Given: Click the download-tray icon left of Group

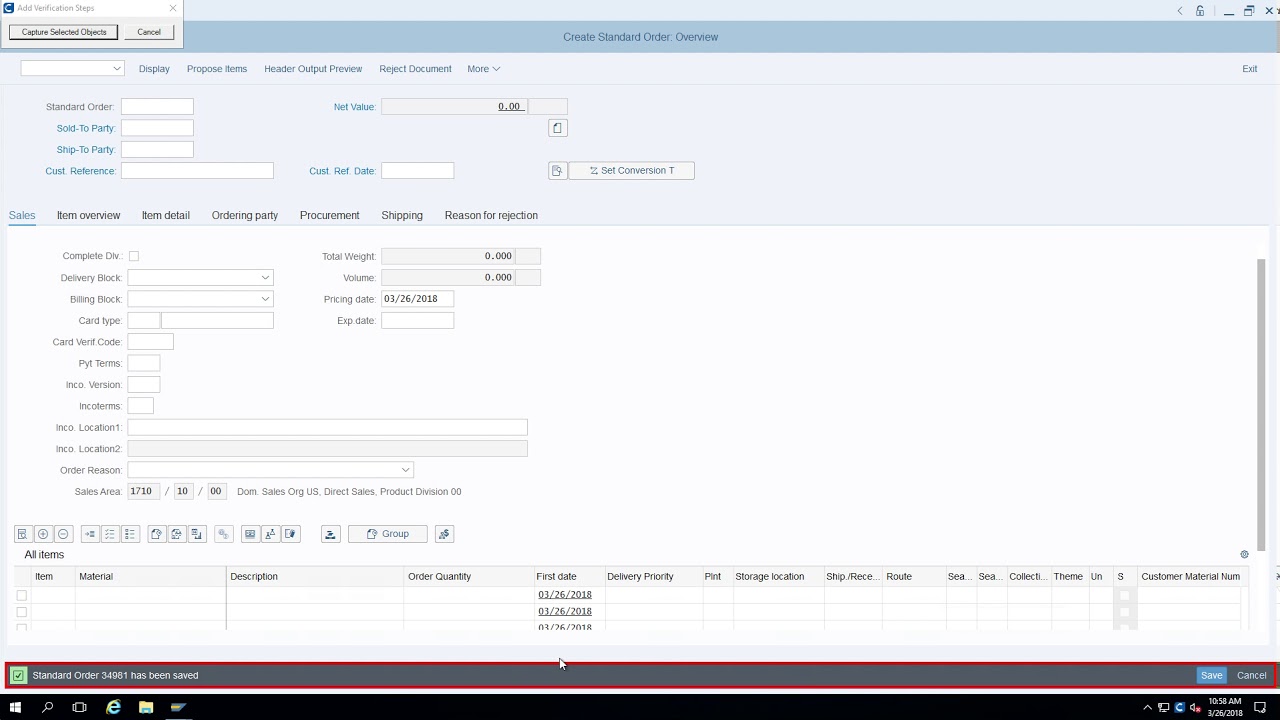Looking at the screenshot, I should point(330,534).
